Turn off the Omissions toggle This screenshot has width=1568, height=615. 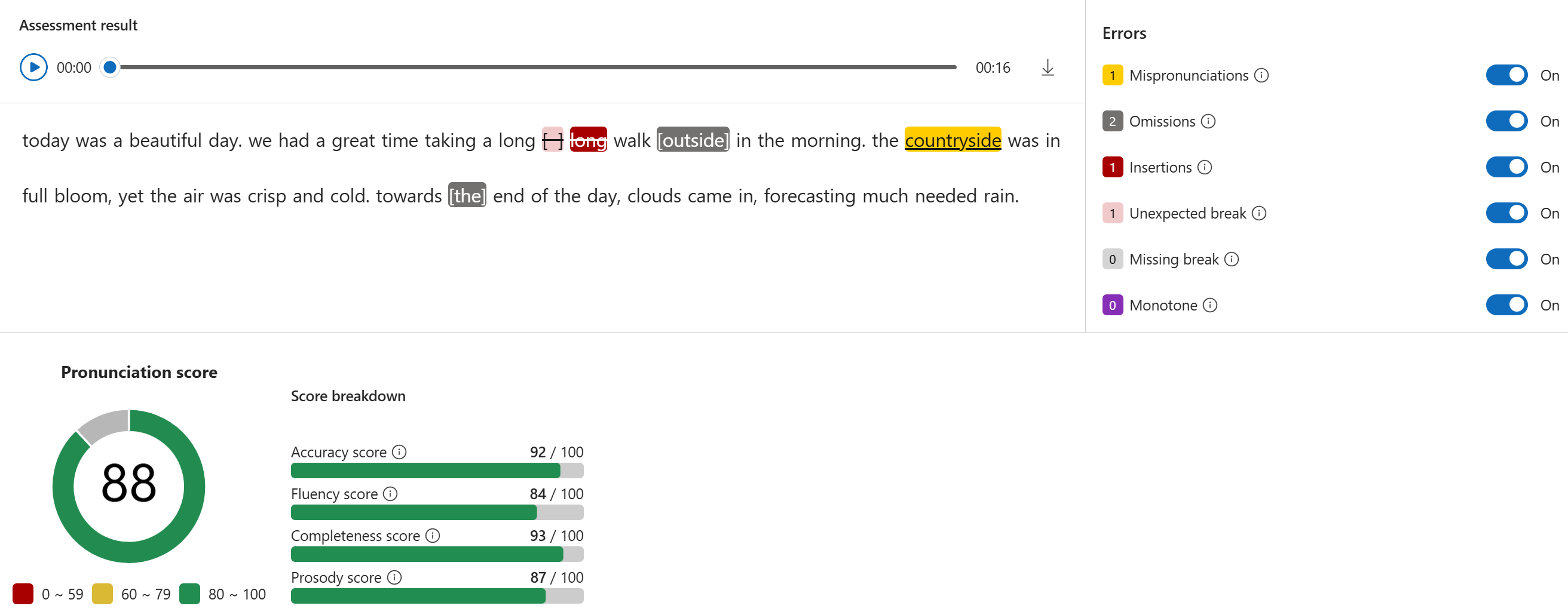tap(1506, 122)
